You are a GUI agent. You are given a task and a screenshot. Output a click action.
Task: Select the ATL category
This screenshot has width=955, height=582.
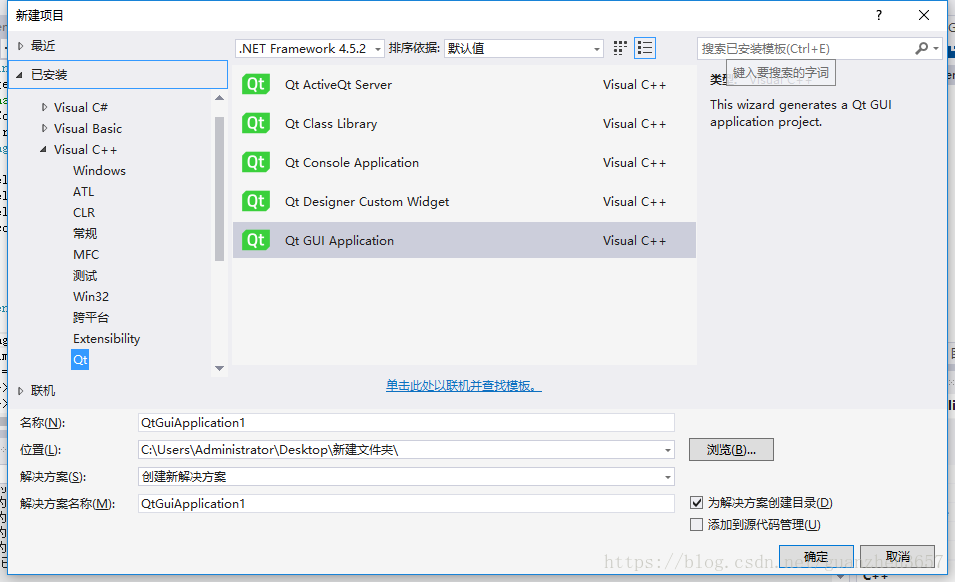[x=83, y=192]
